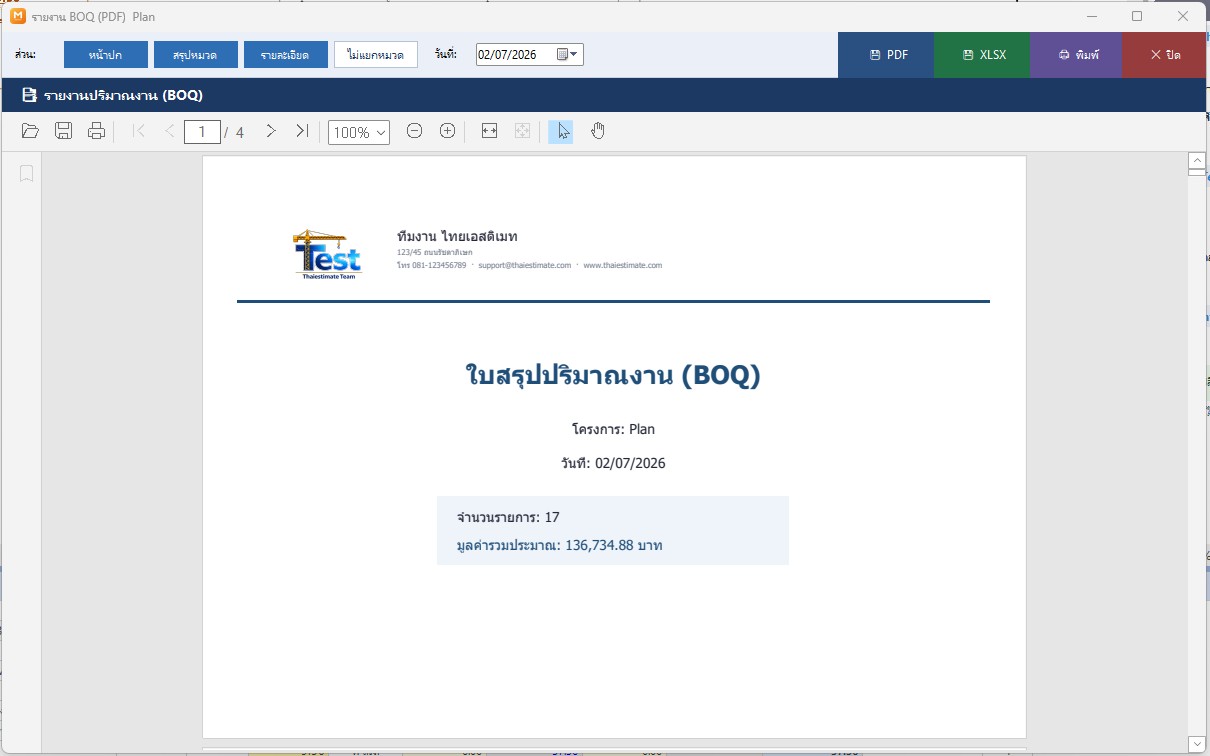Click the scrollbar down arrow
This screenshot has height=756, width=1210.
click(x=1196, y=743)
